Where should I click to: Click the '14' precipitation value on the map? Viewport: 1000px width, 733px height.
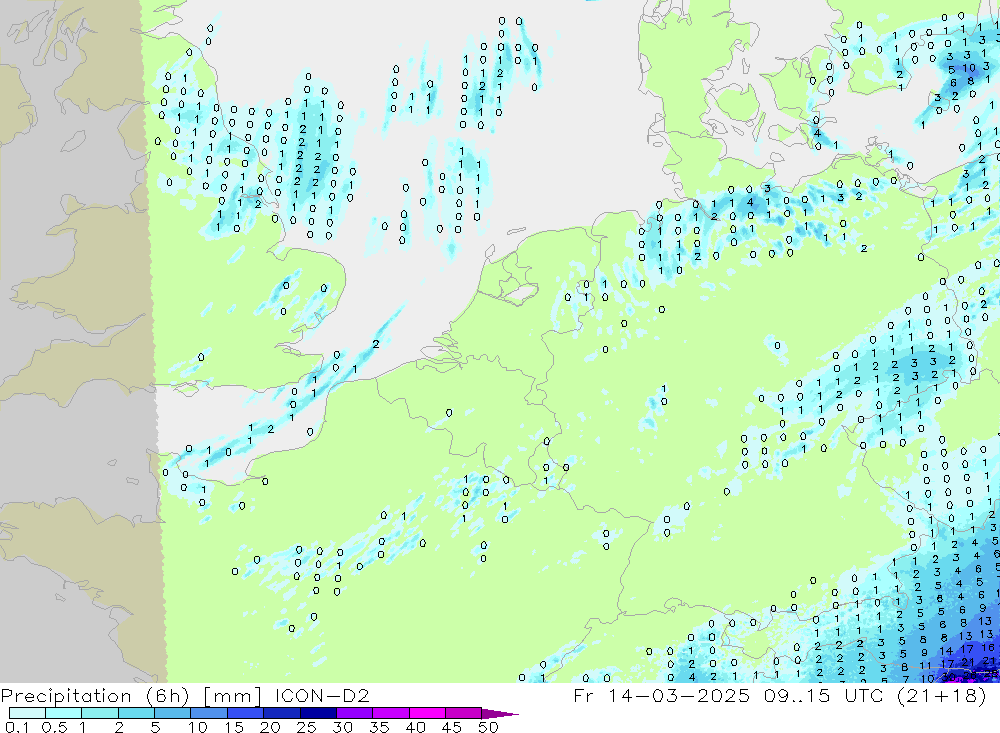click(946, 651)
